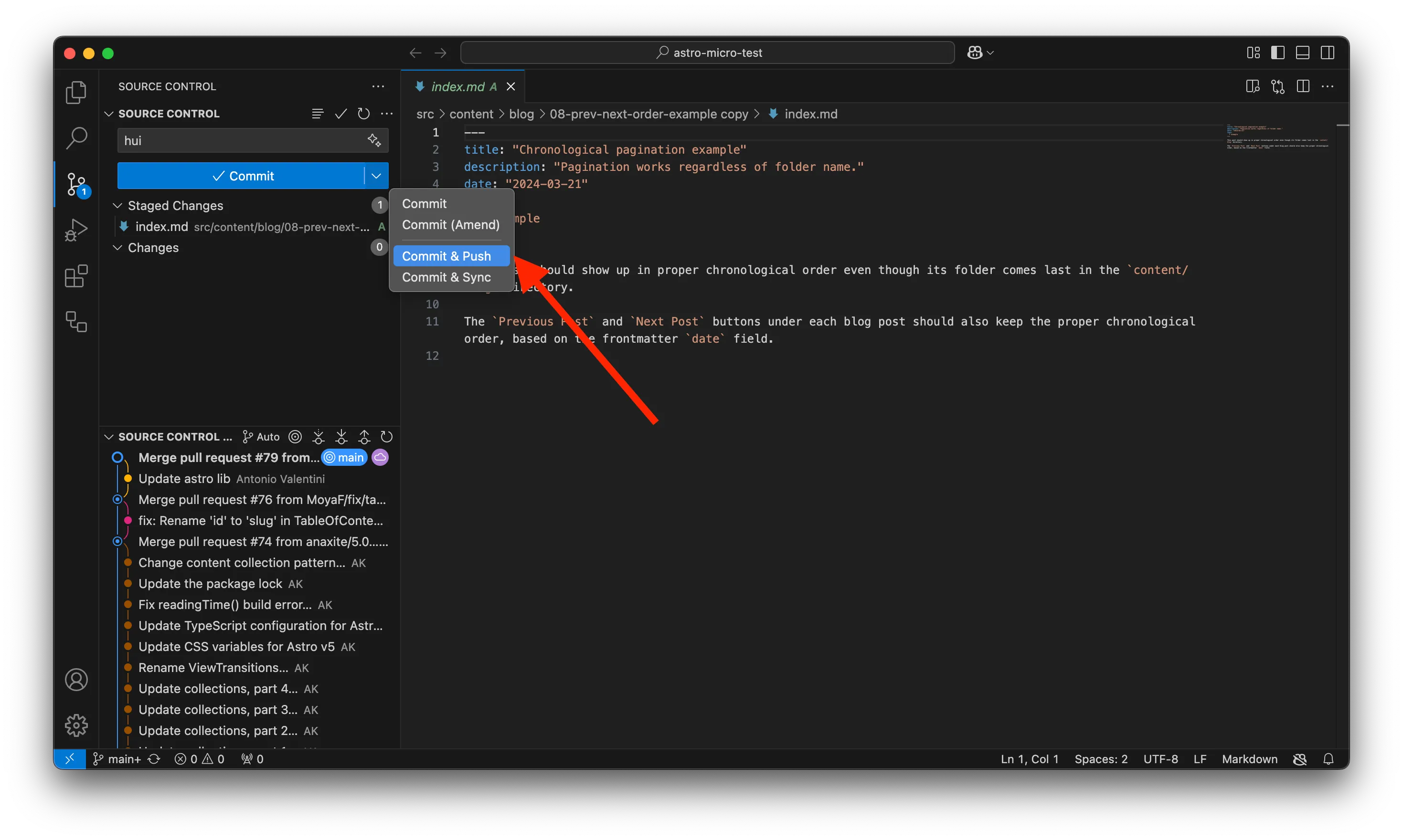Select Commit (Amend) menu item
Image resolution: width=1403 pixels, height=840 pixels.
coord(451,225)
